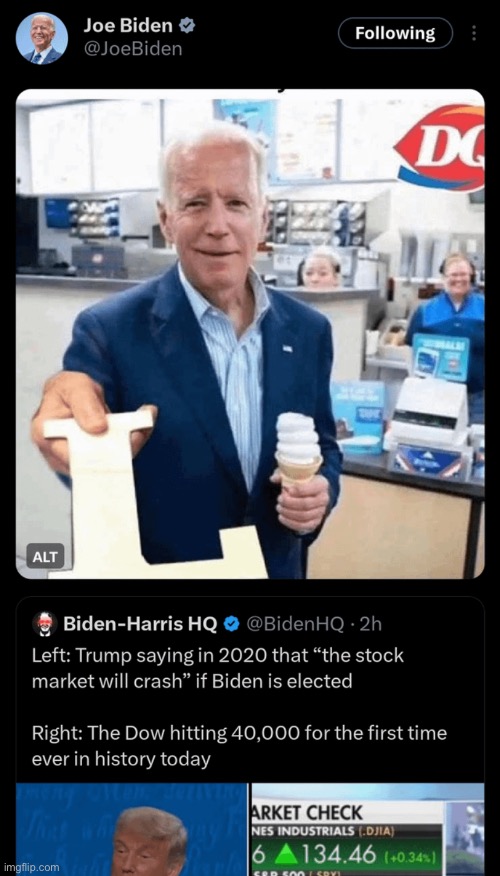This screenshot has height=876, width=500.
Task: Select the Joe Biden display name
Action: tap(128, 25)
